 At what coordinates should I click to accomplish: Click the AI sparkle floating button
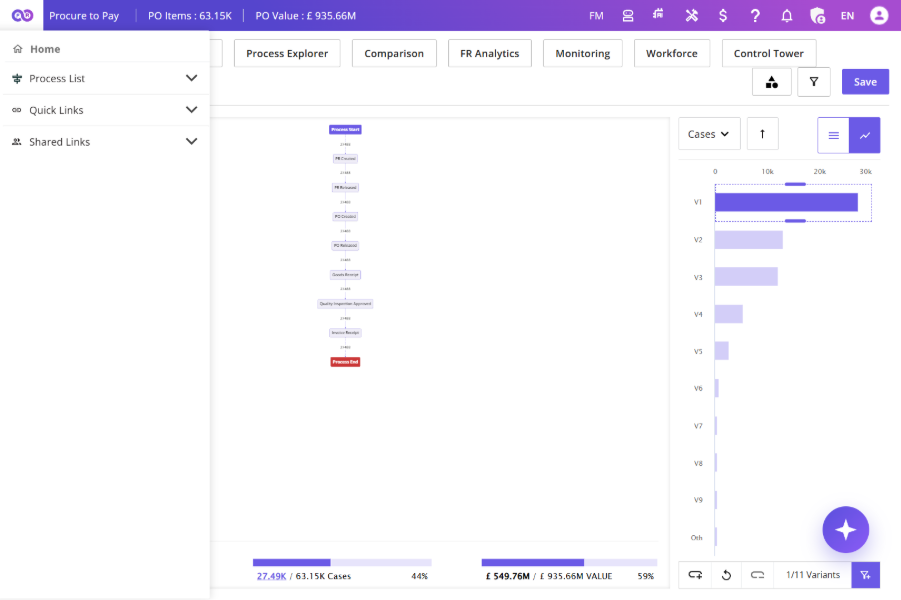pos(845,530)
